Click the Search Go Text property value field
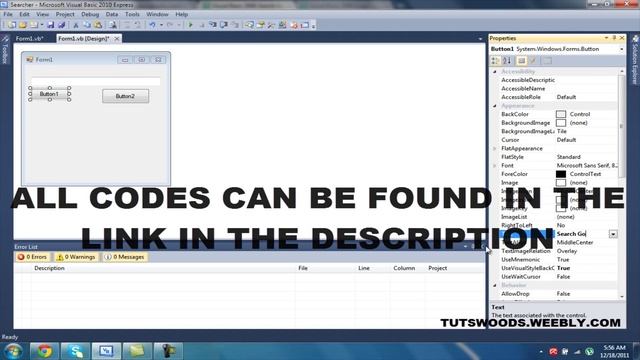 582,234
